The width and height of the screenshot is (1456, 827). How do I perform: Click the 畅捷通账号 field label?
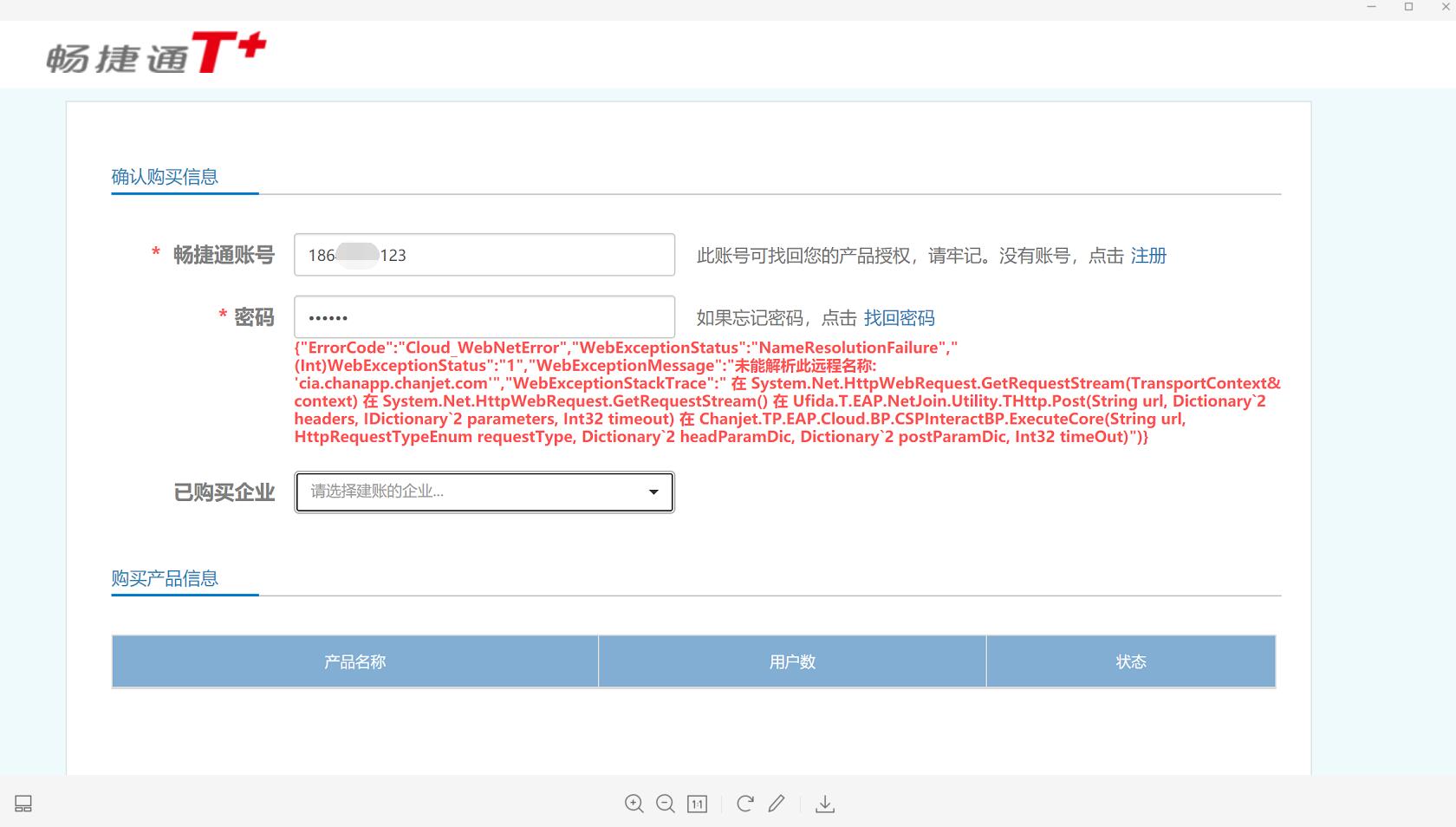224,255
